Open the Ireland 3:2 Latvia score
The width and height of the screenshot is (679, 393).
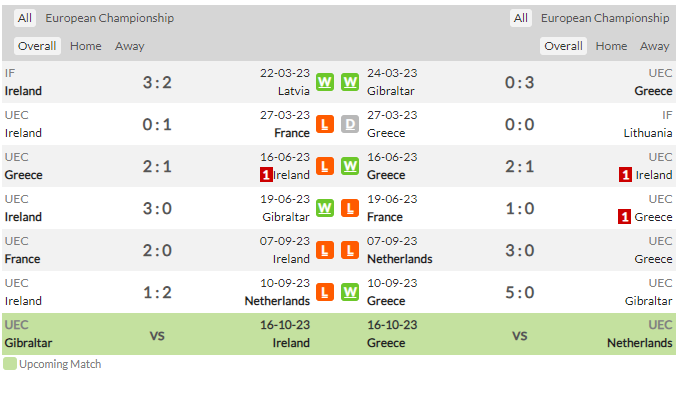tap(157, 82)
